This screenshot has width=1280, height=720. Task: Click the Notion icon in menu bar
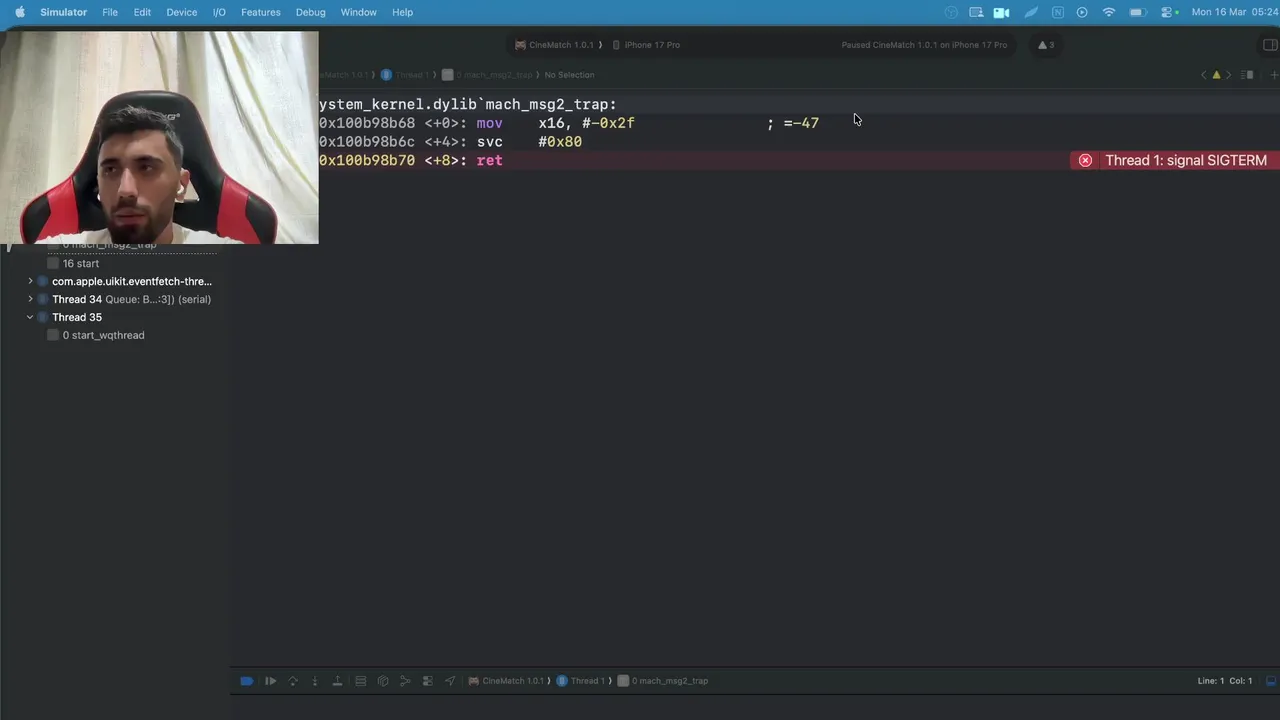pos(1057,12)
